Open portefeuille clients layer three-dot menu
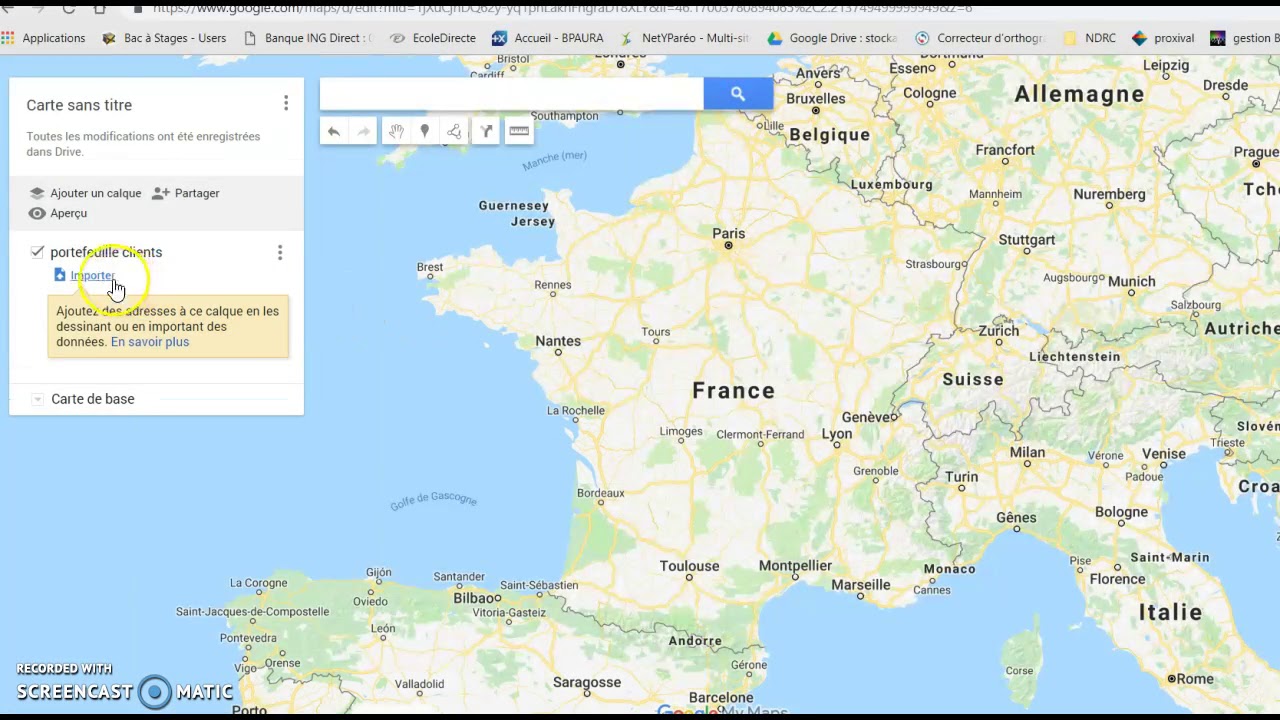Viewport: 1280px width, 720px height. [280, 253]
